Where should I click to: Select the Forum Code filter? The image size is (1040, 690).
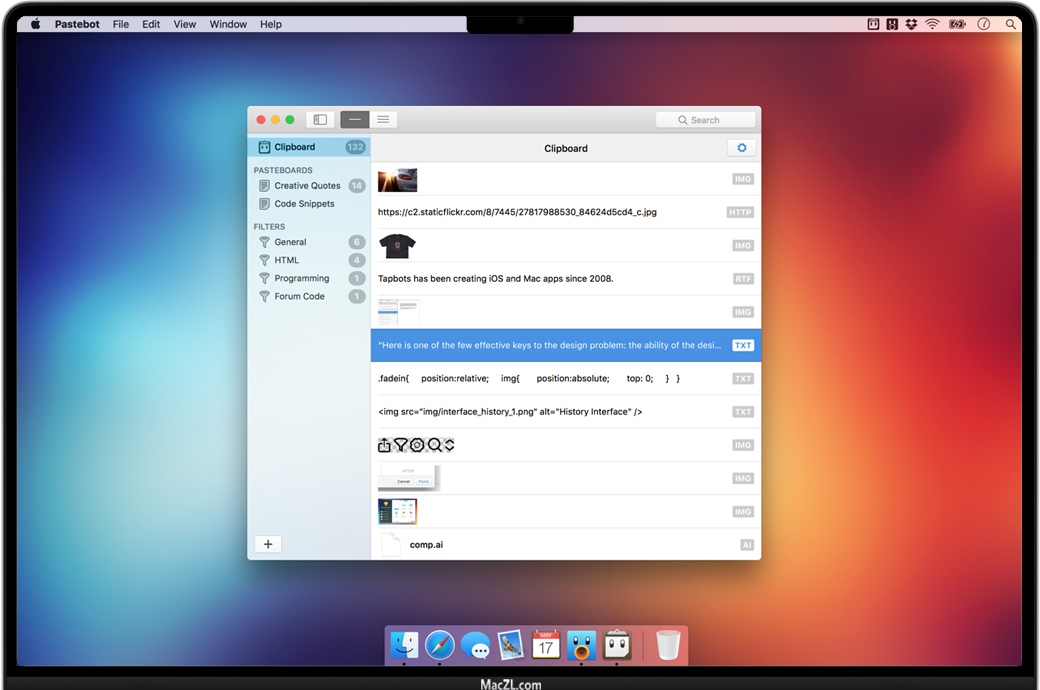point(299,297)
